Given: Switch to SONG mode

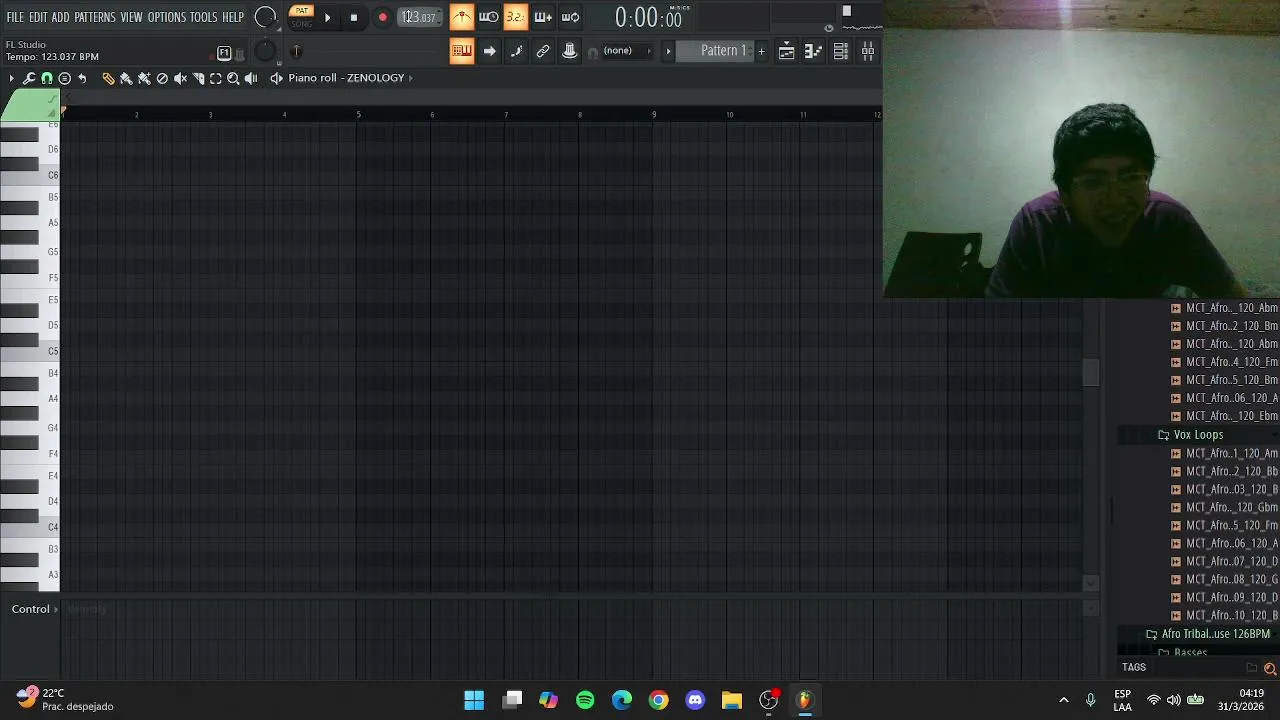Looking at the screenshot, I should pos(301,23).
